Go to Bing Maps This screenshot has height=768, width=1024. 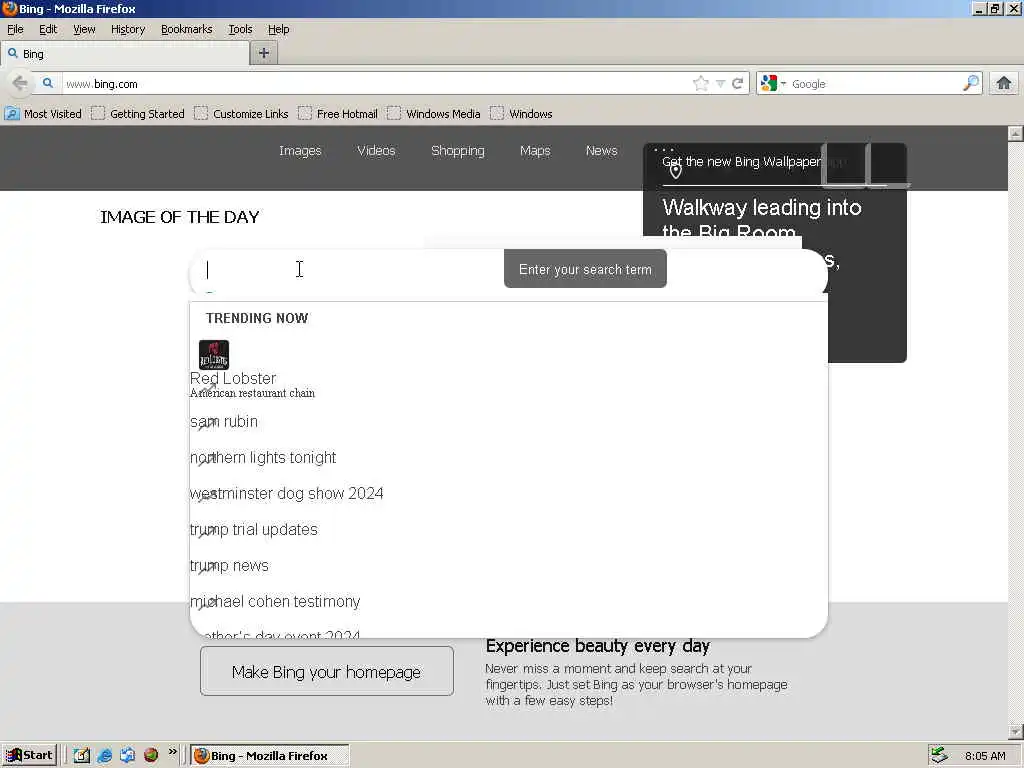point(536,151)
